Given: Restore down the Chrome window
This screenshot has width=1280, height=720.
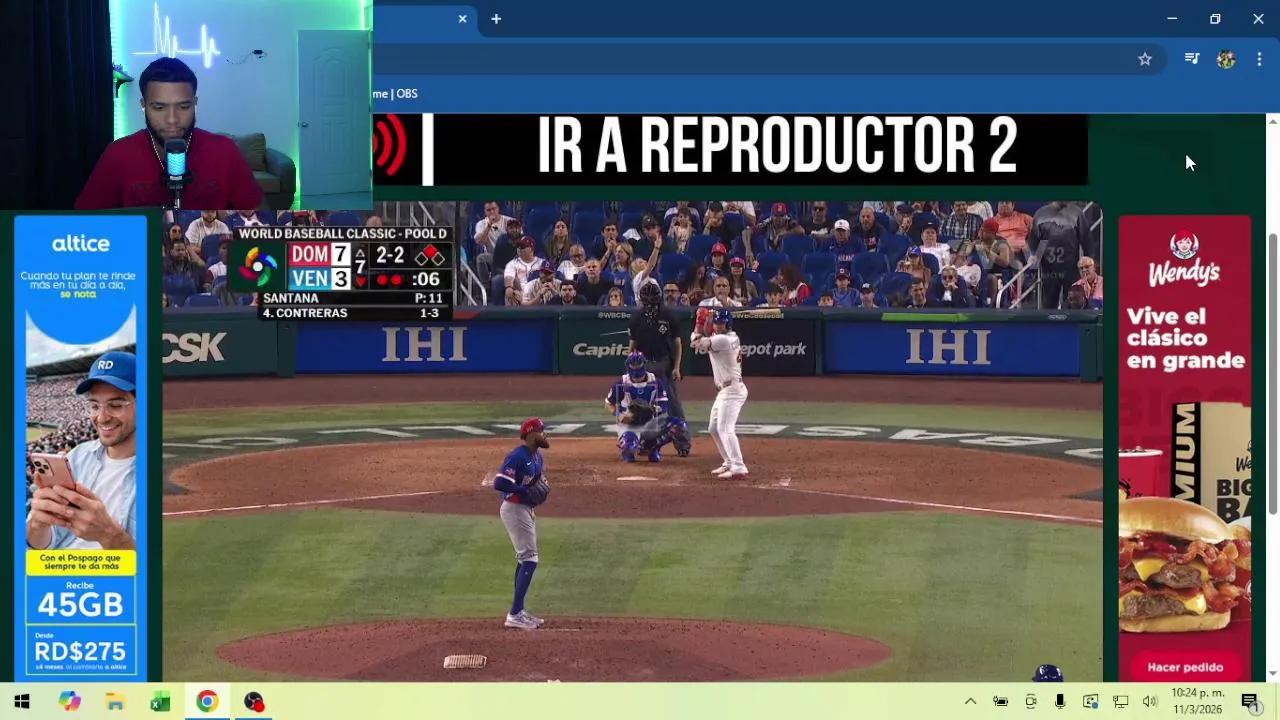Looking at the screenshot, I should [x=1215, y=19].
